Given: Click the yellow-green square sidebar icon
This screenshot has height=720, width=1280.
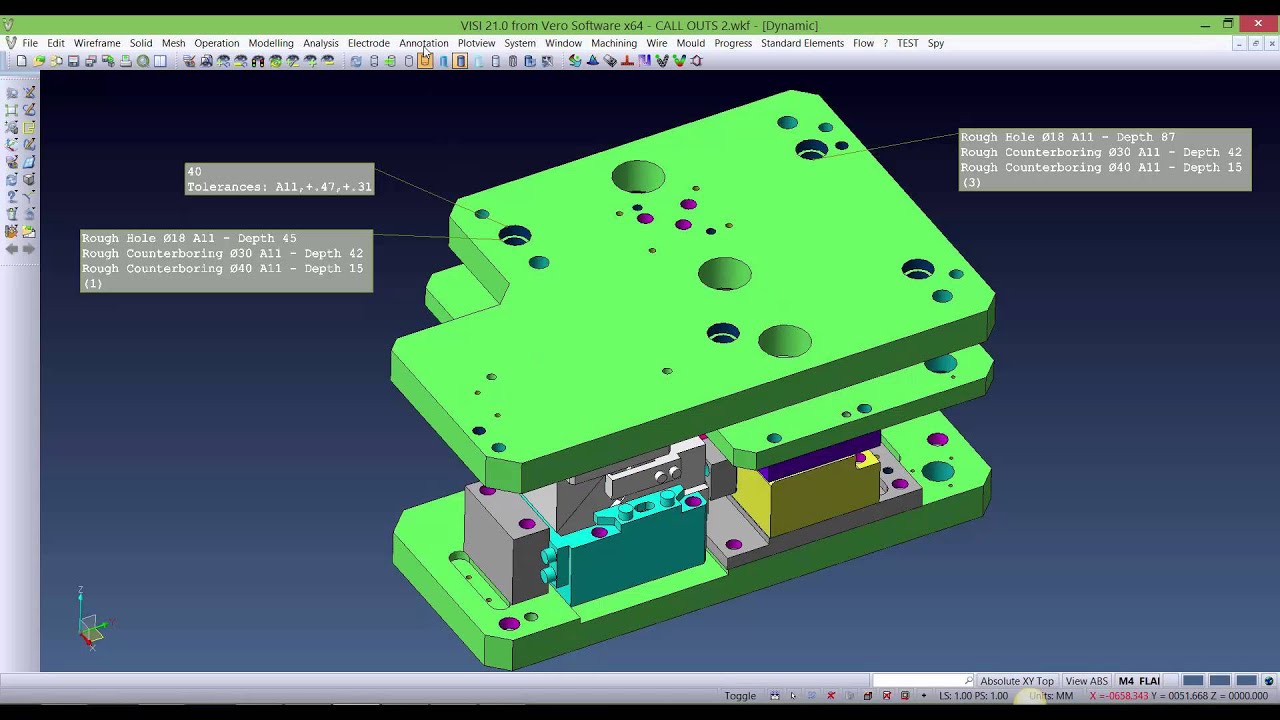Looking at the screenshot, I should (29, 127).
